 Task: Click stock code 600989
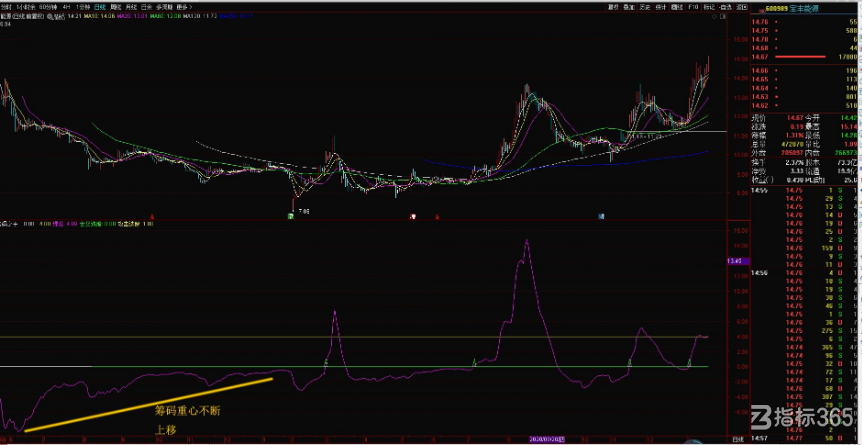776,8
